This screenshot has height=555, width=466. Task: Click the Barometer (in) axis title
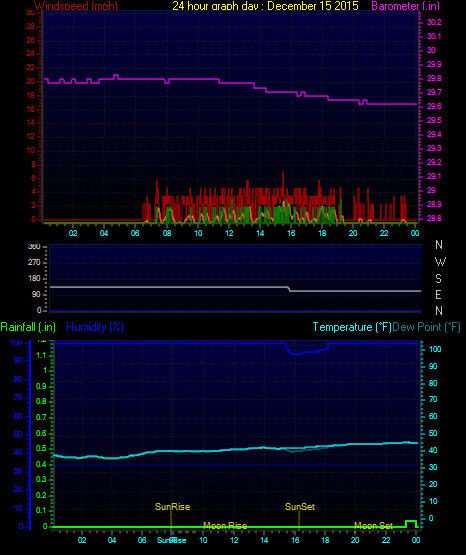[x=405, y=6]
